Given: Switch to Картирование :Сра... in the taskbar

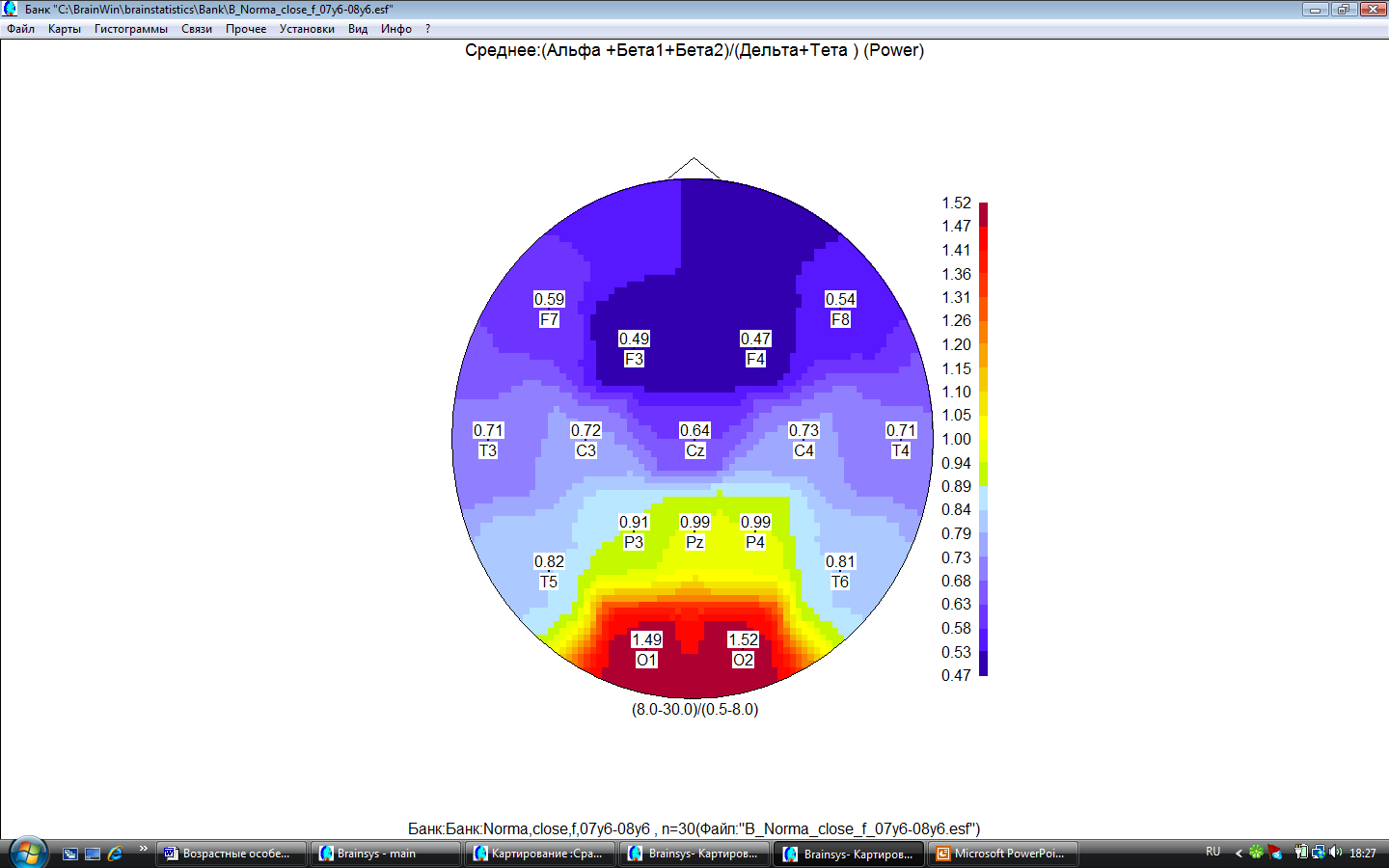Looking at the screenshot, I should tap(539, 854).
